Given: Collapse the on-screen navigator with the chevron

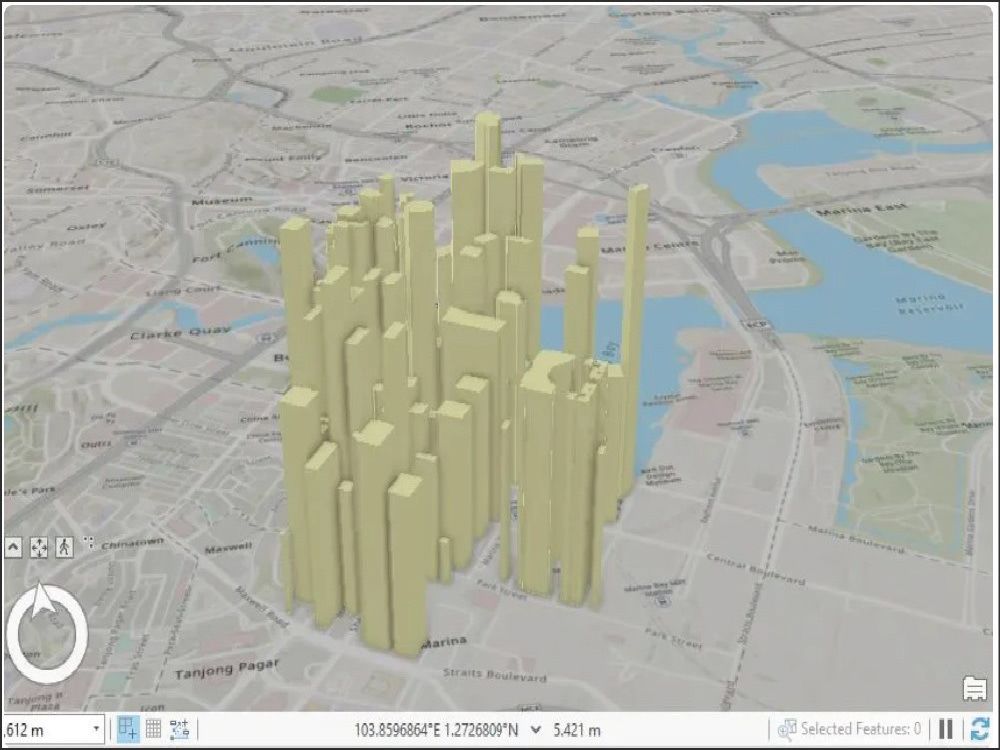Looking at the screenshot, I should click(14, 545).
